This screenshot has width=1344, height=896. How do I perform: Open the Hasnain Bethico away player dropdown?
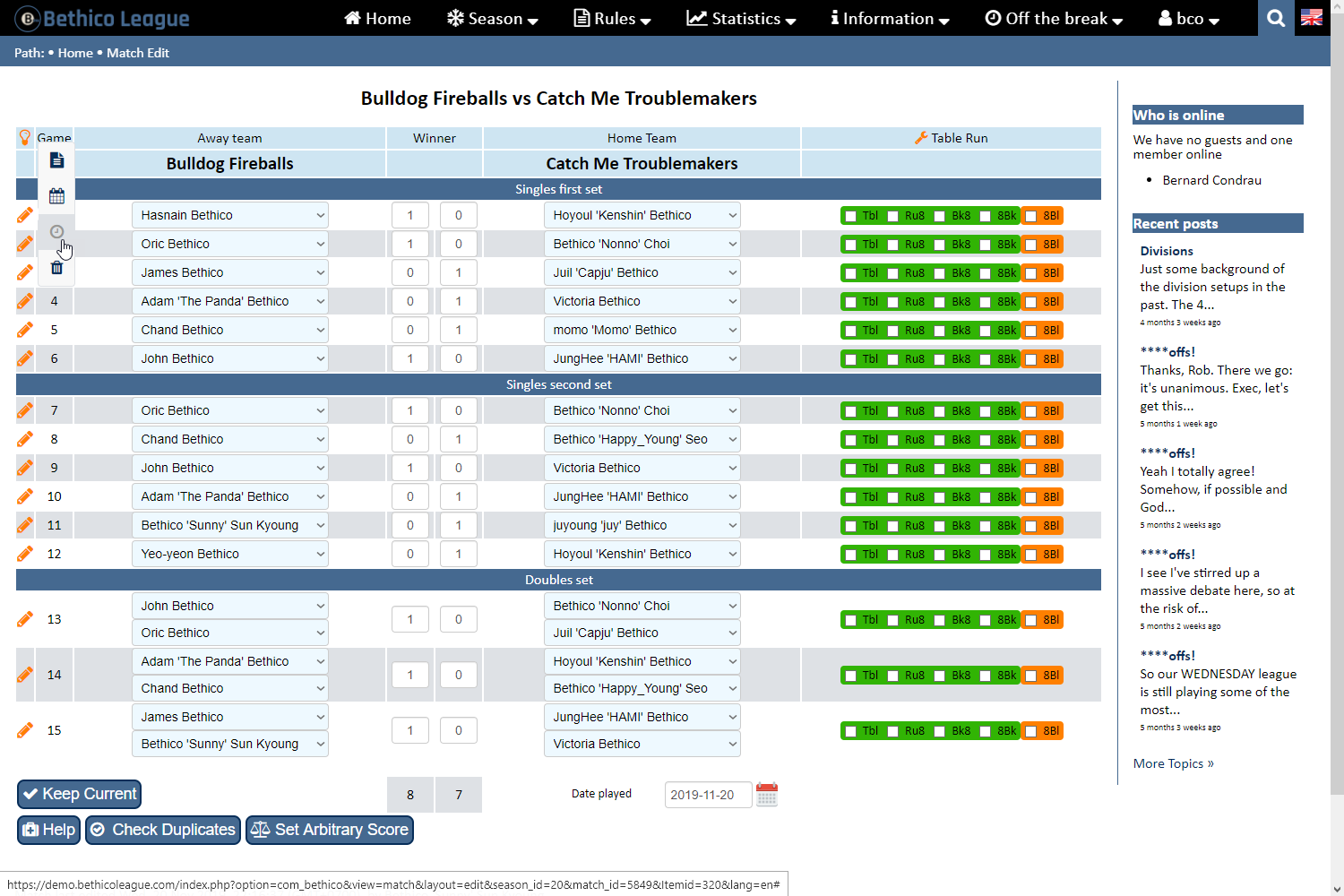pos(229,215)
